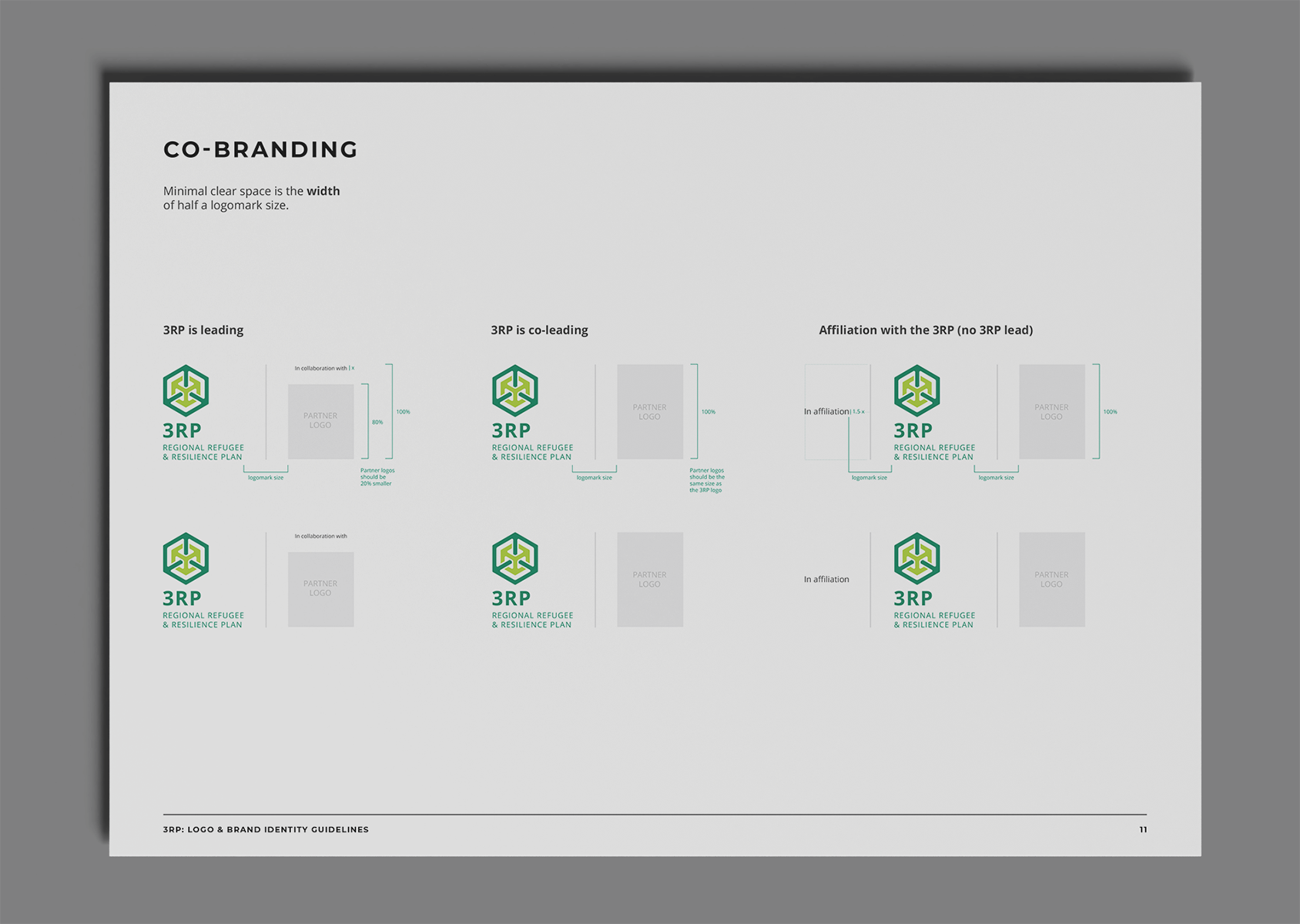The image size is (1300, 924).
Task: Click the '1.5 x' spacing label
Action: click(x=859, y=412)
